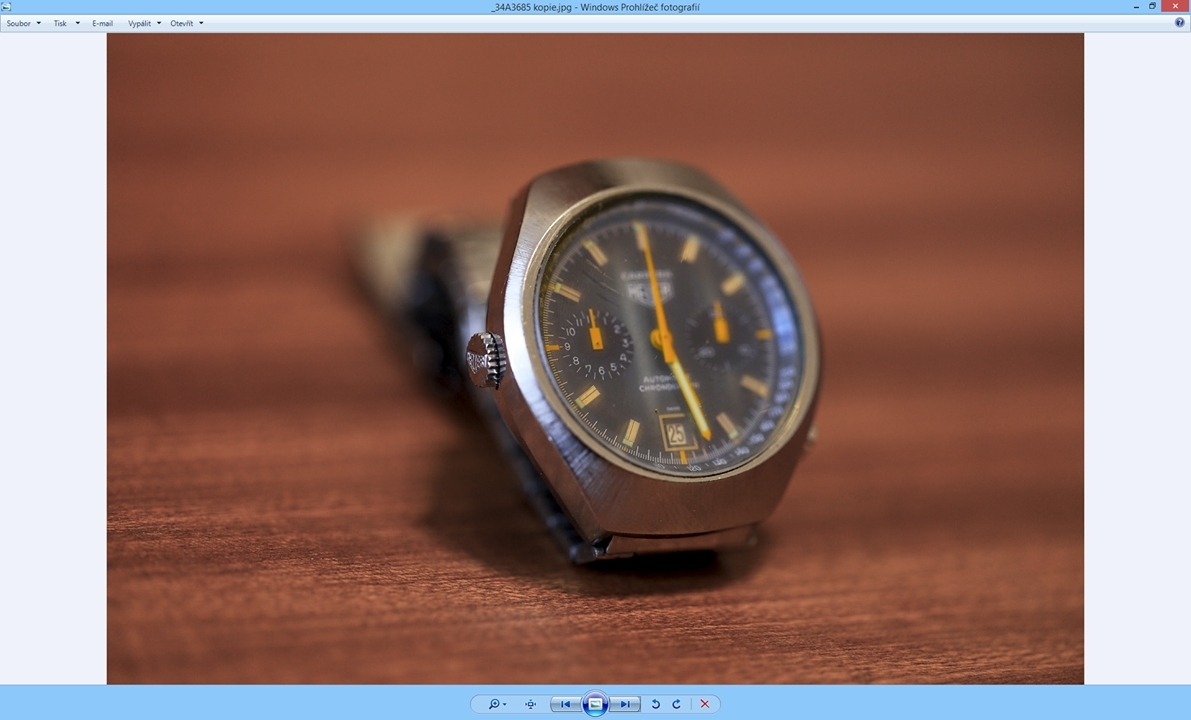Restore down the photo viewer window
This screenshot has width=1191, height=720.
[1152, 7]
